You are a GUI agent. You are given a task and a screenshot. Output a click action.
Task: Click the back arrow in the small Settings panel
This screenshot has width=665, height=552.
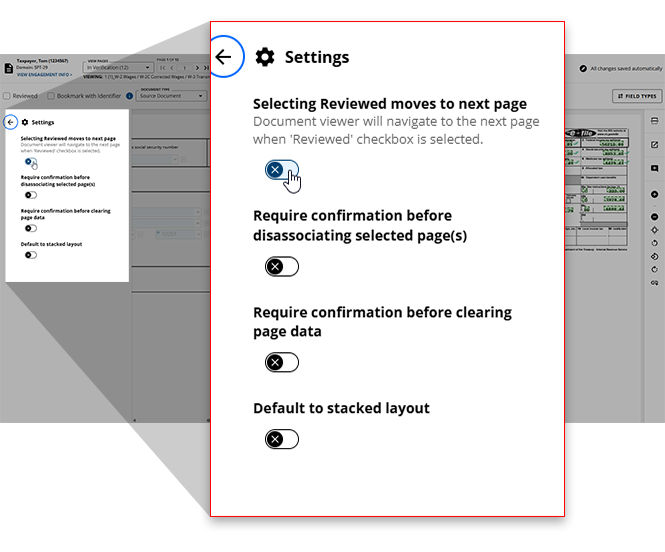[11, 122]
